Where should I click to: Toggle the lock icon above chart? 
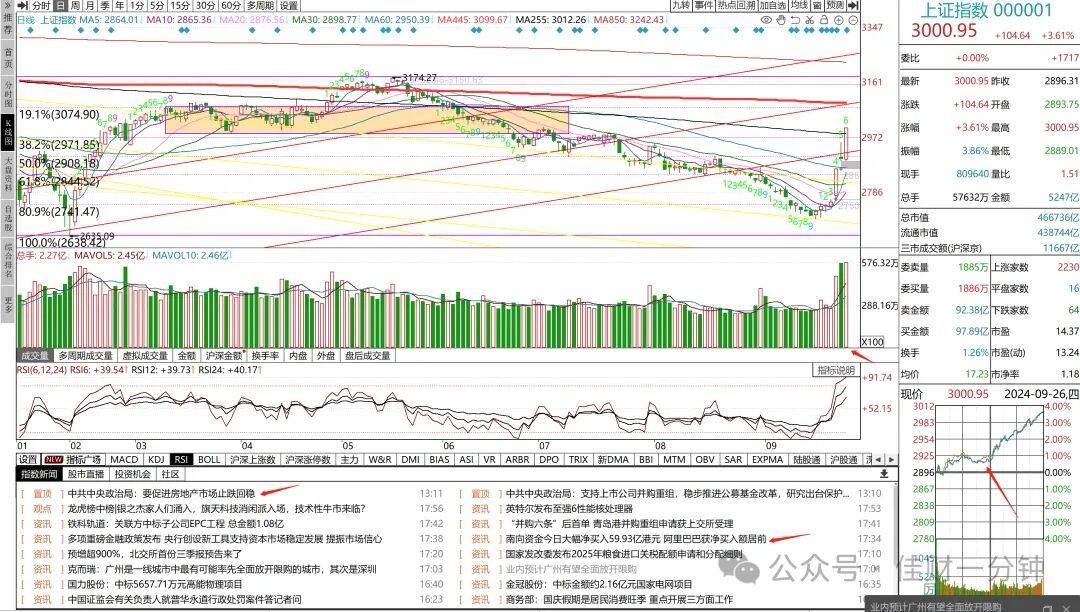point(824,20)
